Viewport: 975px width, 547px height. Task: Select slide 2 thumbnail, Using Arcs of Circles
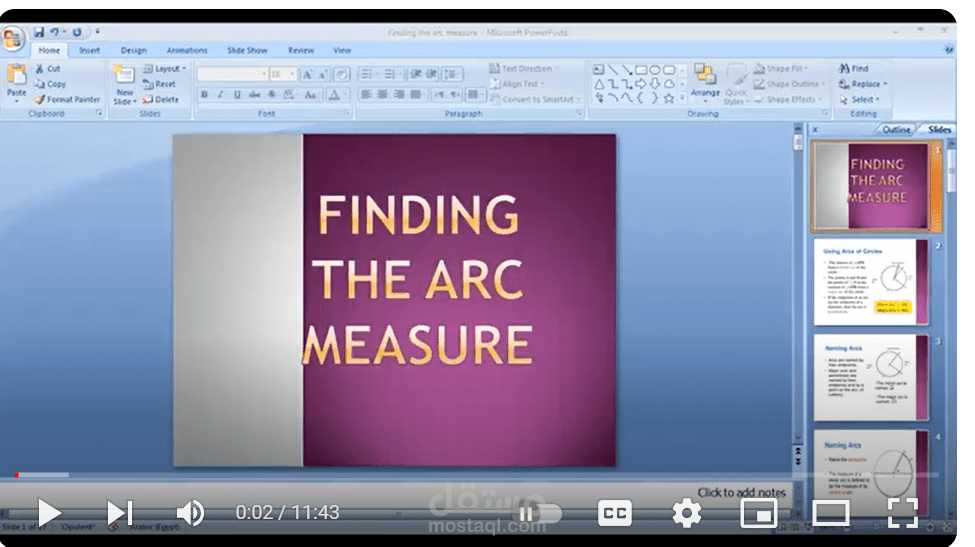point(871,282)
